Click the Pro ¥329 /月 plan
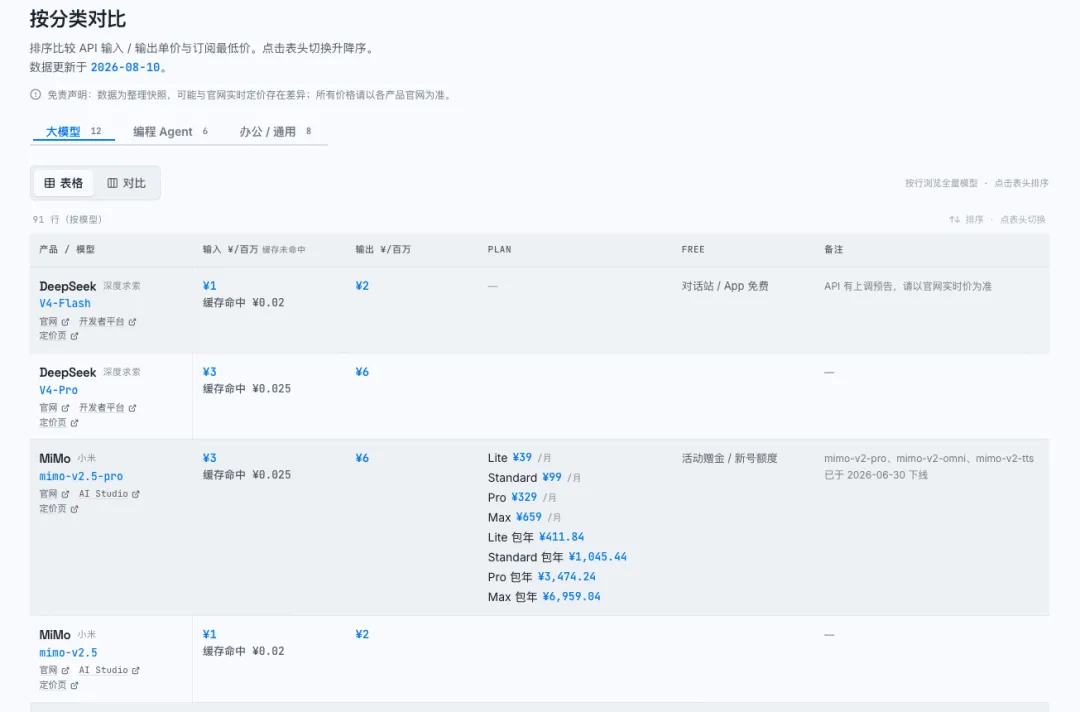The image size is (1080, 712). pos(522,497)
